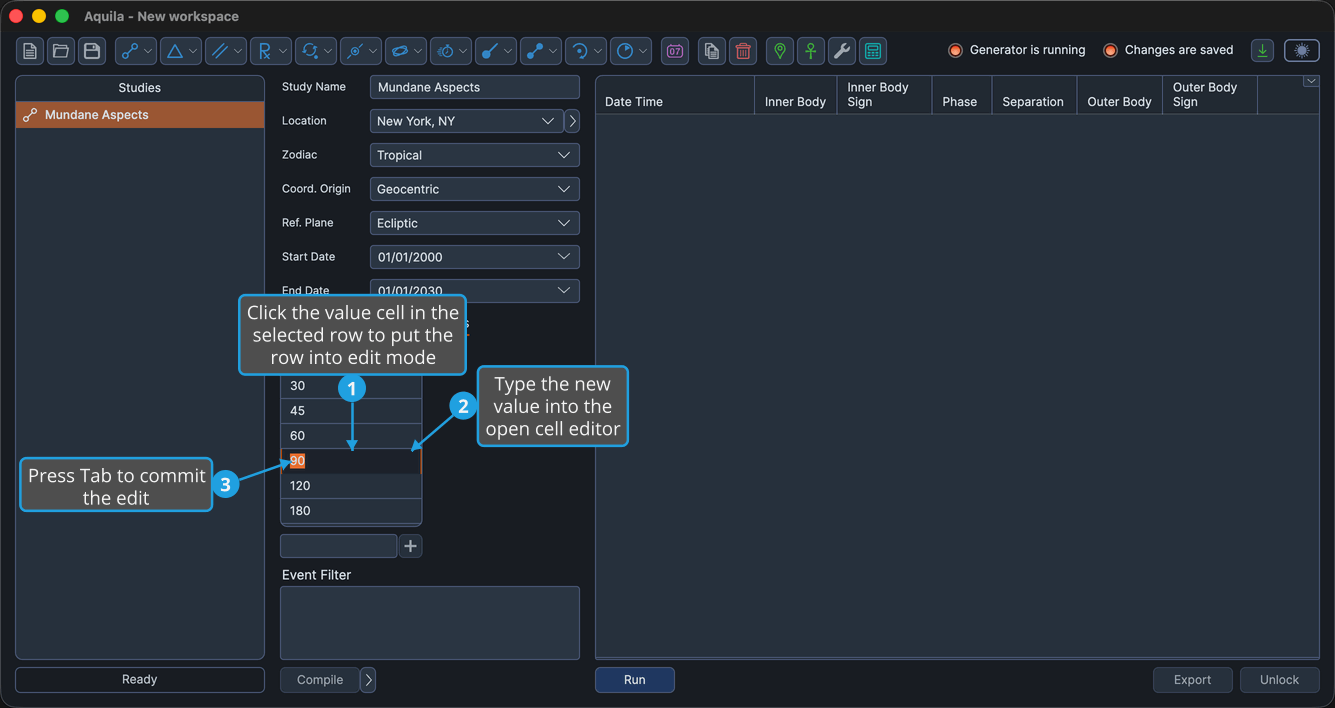The image size is (1335, 708).
Task: Open the node crossing study tool
Action: (x=361, y=51)
